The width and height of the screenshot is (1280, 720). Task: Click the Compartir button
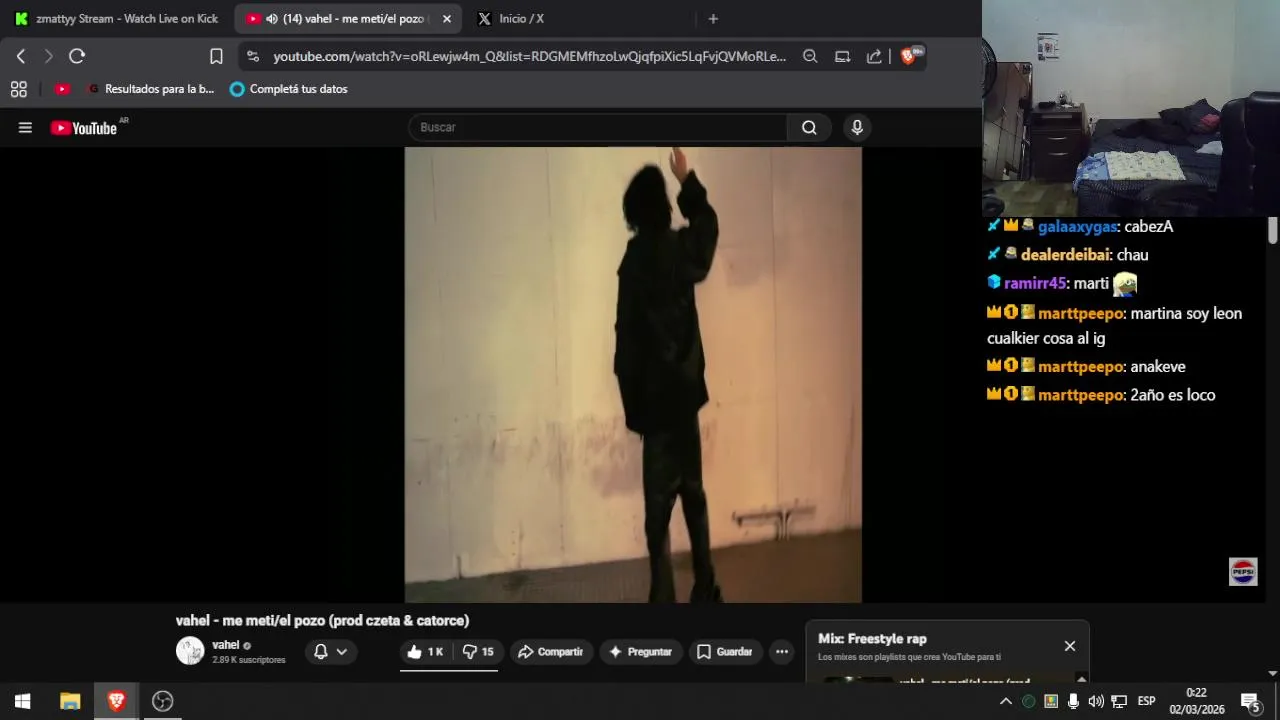point(551,652)
